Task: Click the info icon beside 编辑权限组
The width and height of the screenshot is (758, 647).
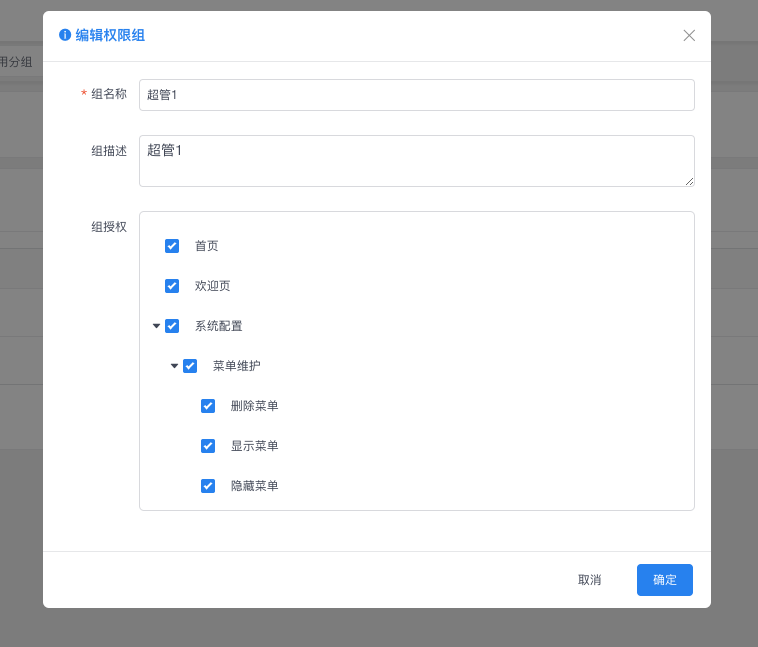Action: click(x=65, y=35)
